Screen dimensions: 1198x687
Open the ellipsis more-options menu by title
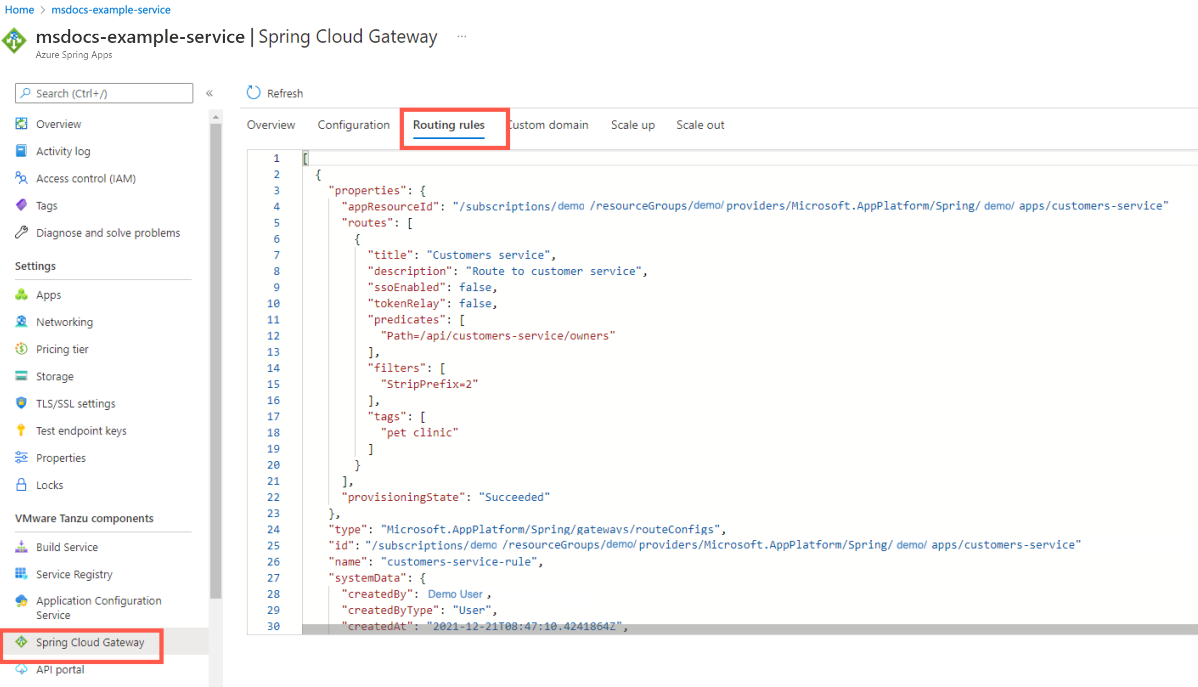pos(461,36)
